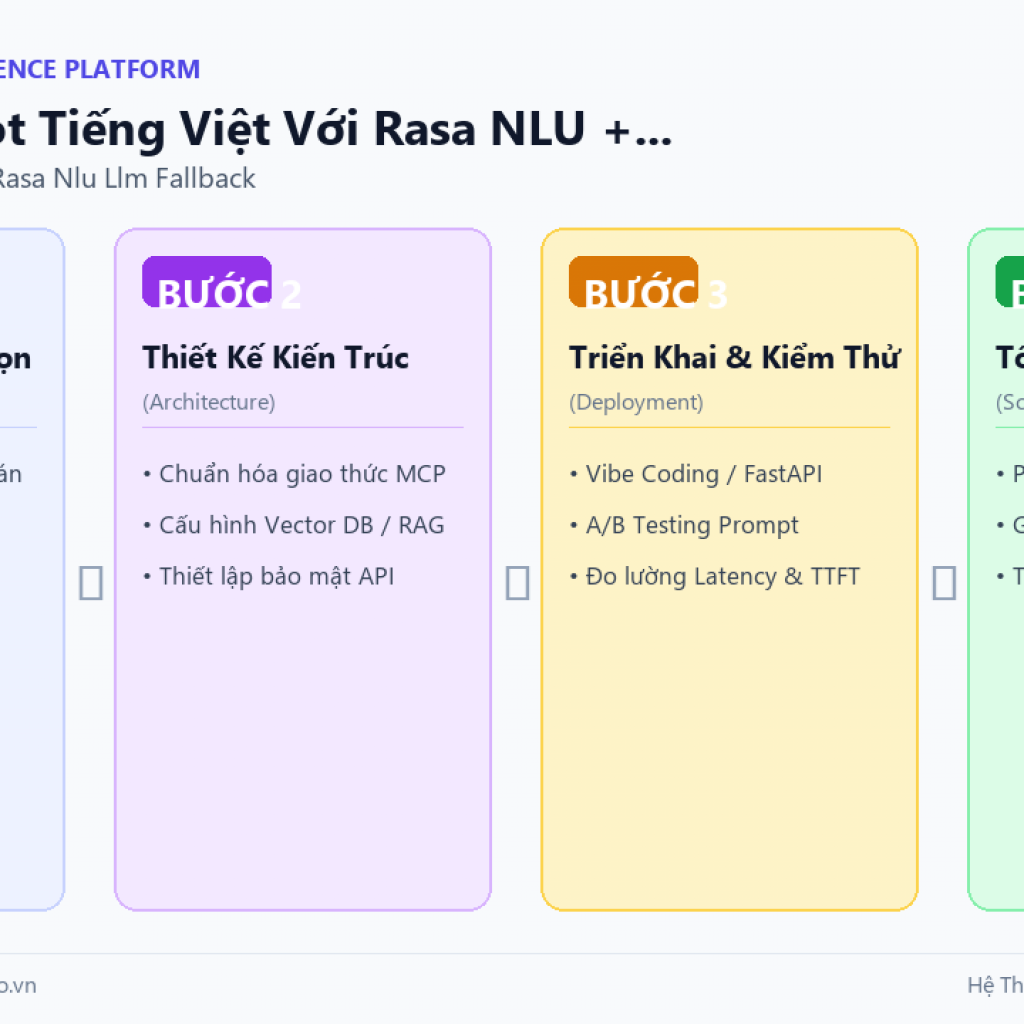Click the orange BƯỚC 3 badge
The image size is (1024, 1024).
pos(633,281)
